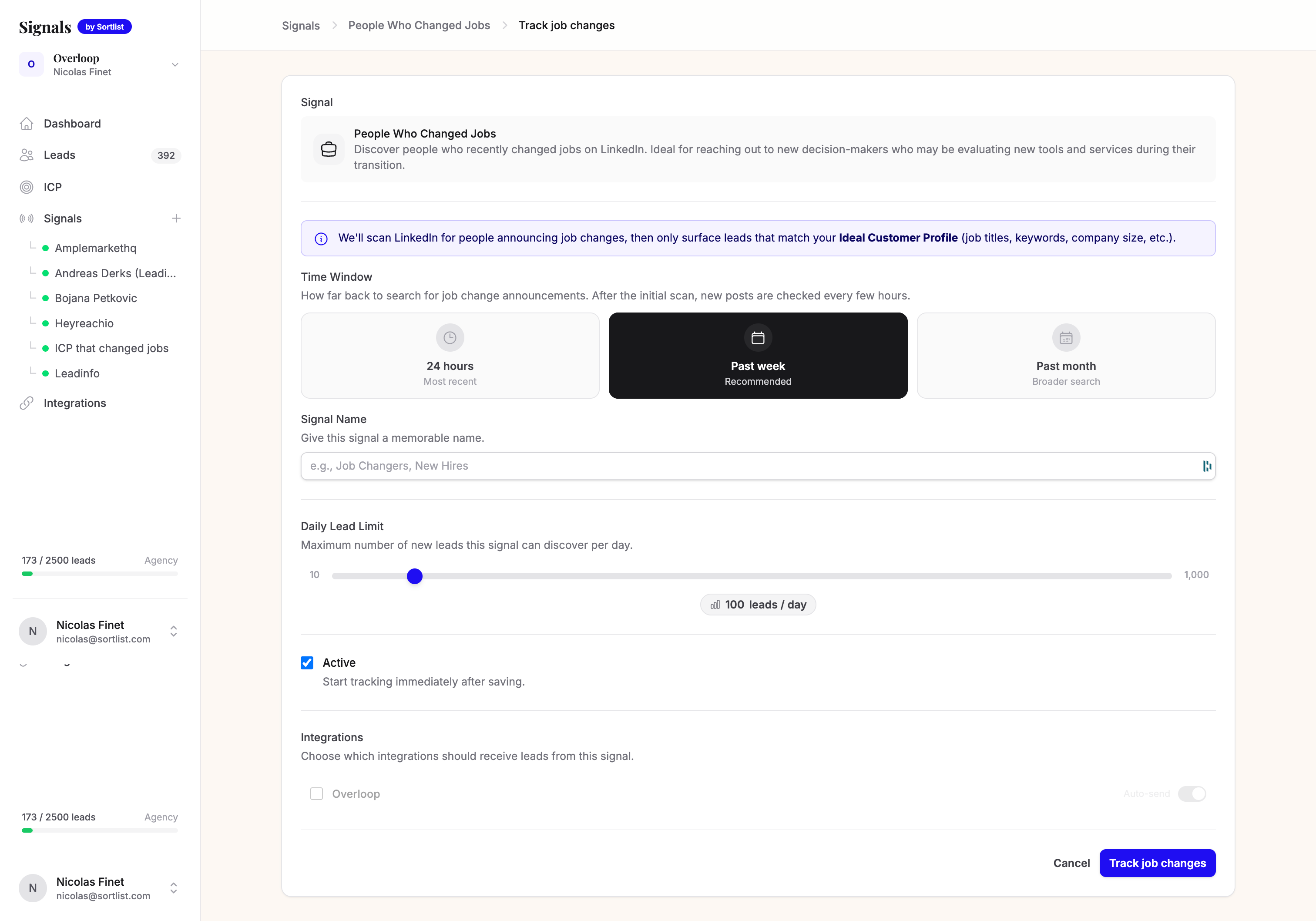Click the lower Nicolas Finet avatar

33,888
